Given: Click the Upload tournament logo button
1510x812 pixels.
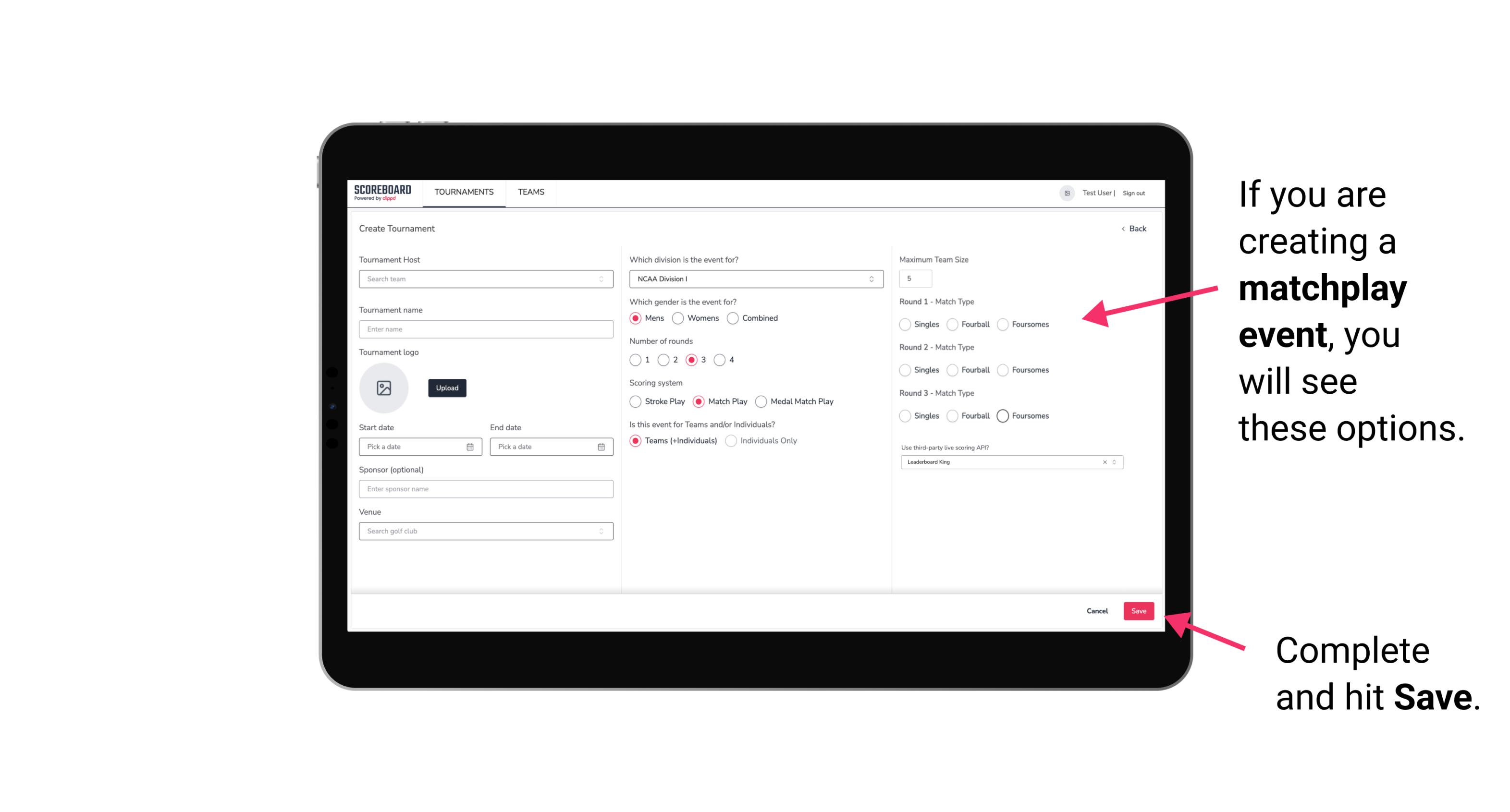Looking at the screenshot, I should [447, 388].
